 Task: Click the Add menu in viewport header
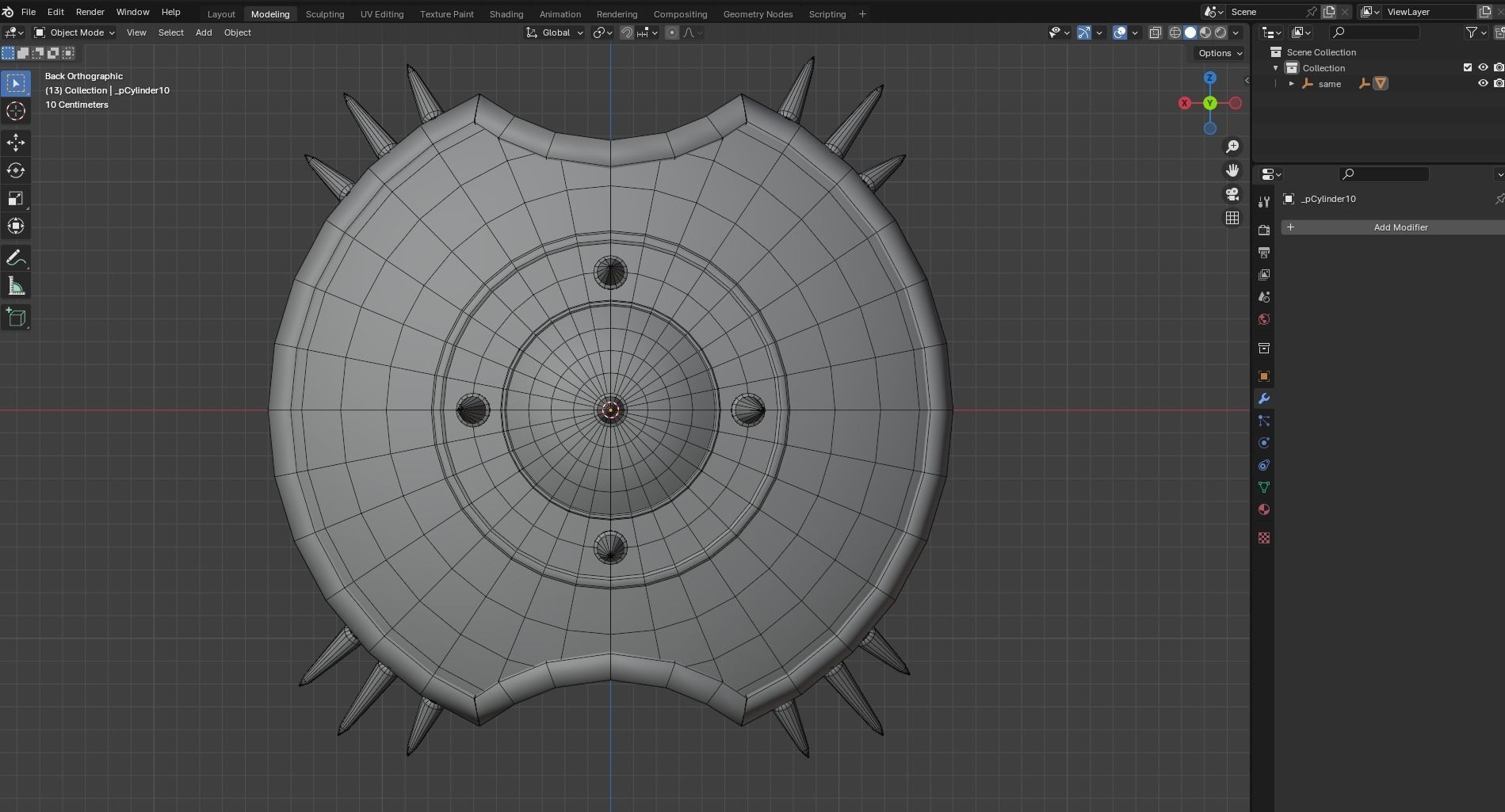204,32
